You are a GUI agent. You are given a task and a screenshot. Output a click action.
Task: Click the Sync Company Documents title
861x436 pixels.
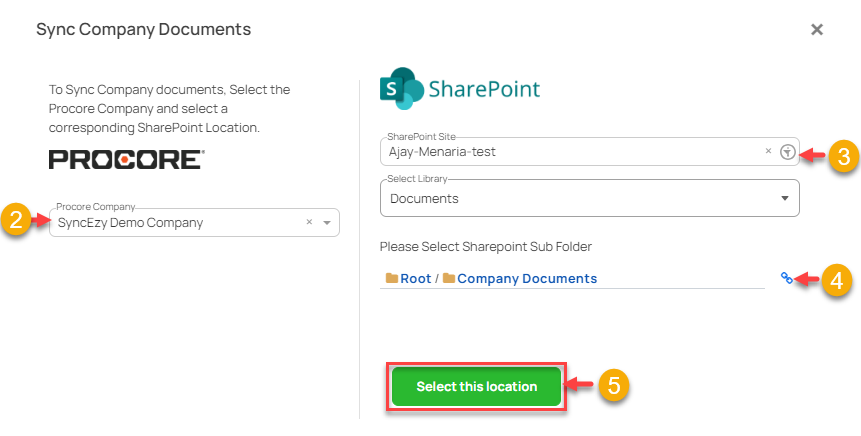[144, 29]
